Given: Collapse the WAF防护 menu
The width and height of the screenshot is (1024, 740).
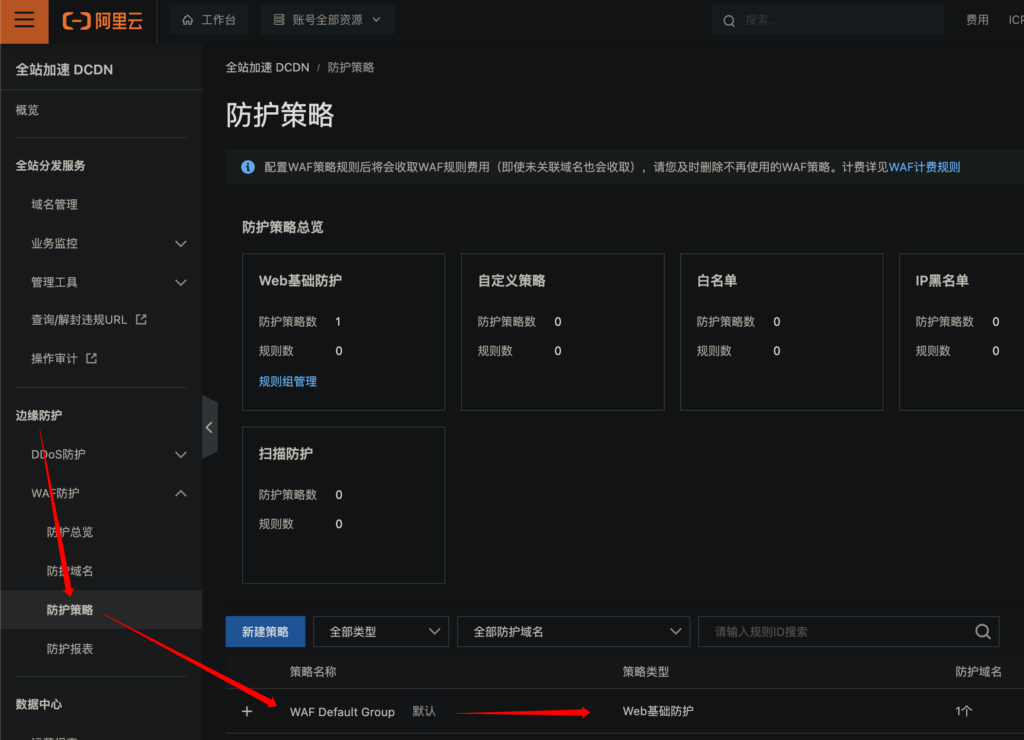Looking at the screenshot, I should coord(181,493).
